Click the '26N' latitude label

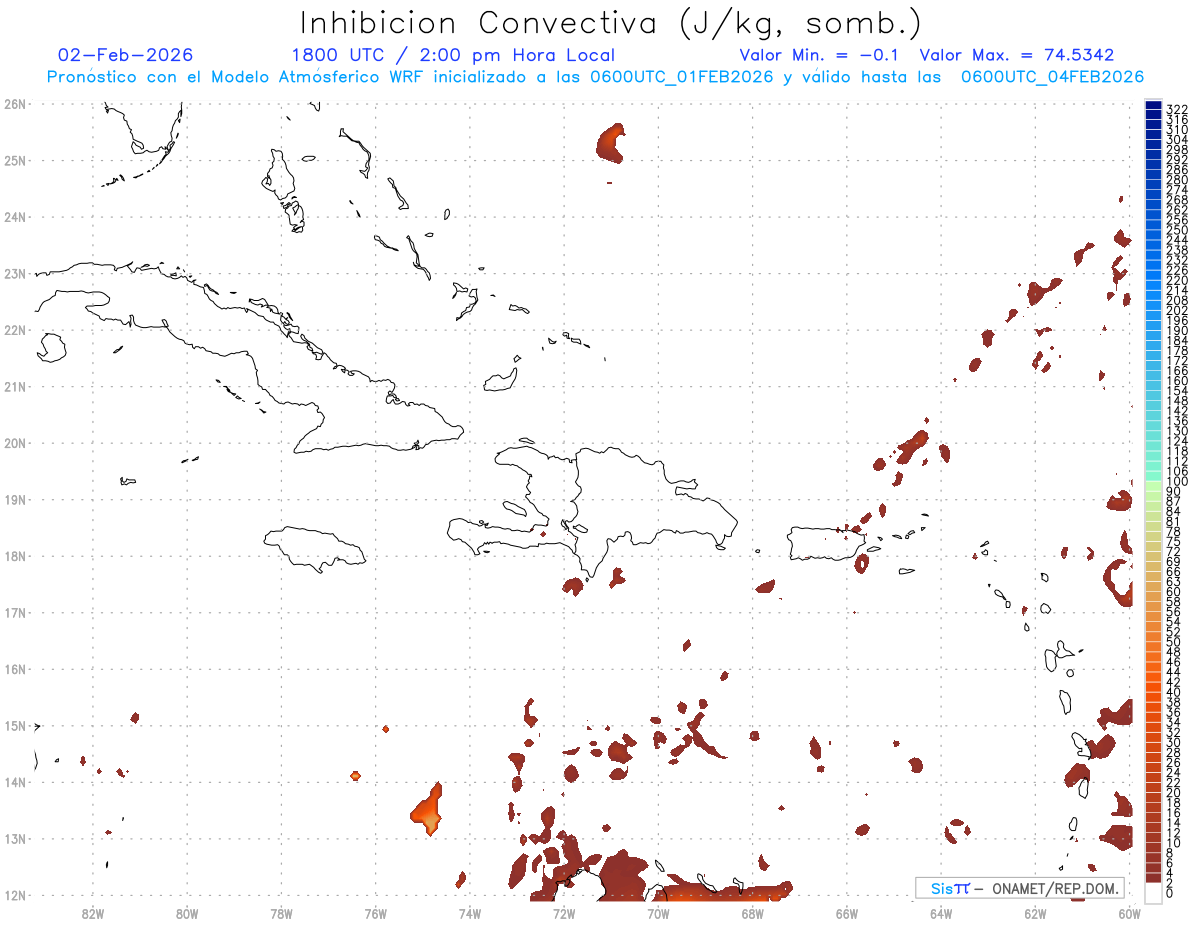(x=15, y=104)
